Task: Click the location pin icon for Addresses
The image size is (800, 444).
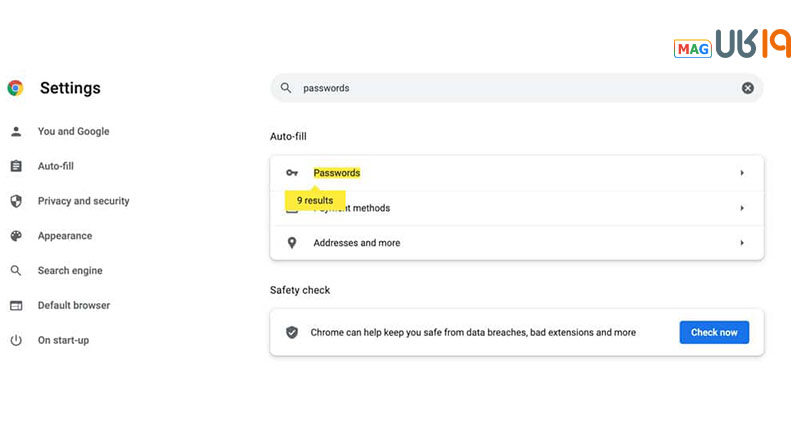Action: [x=292, y=243]
